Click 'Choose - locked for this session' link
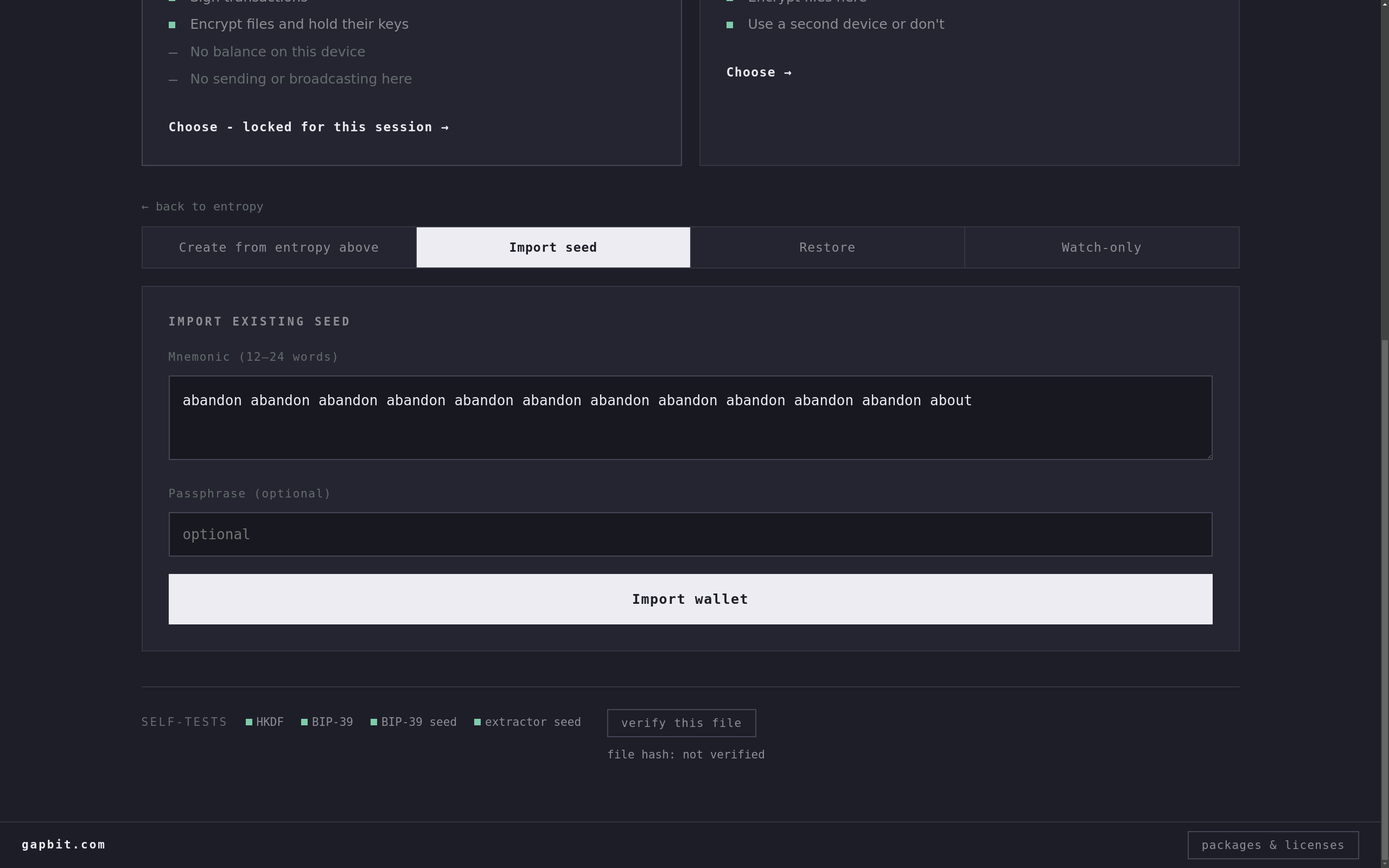This screenshot has height=868, width=1389. coord(308,127)
